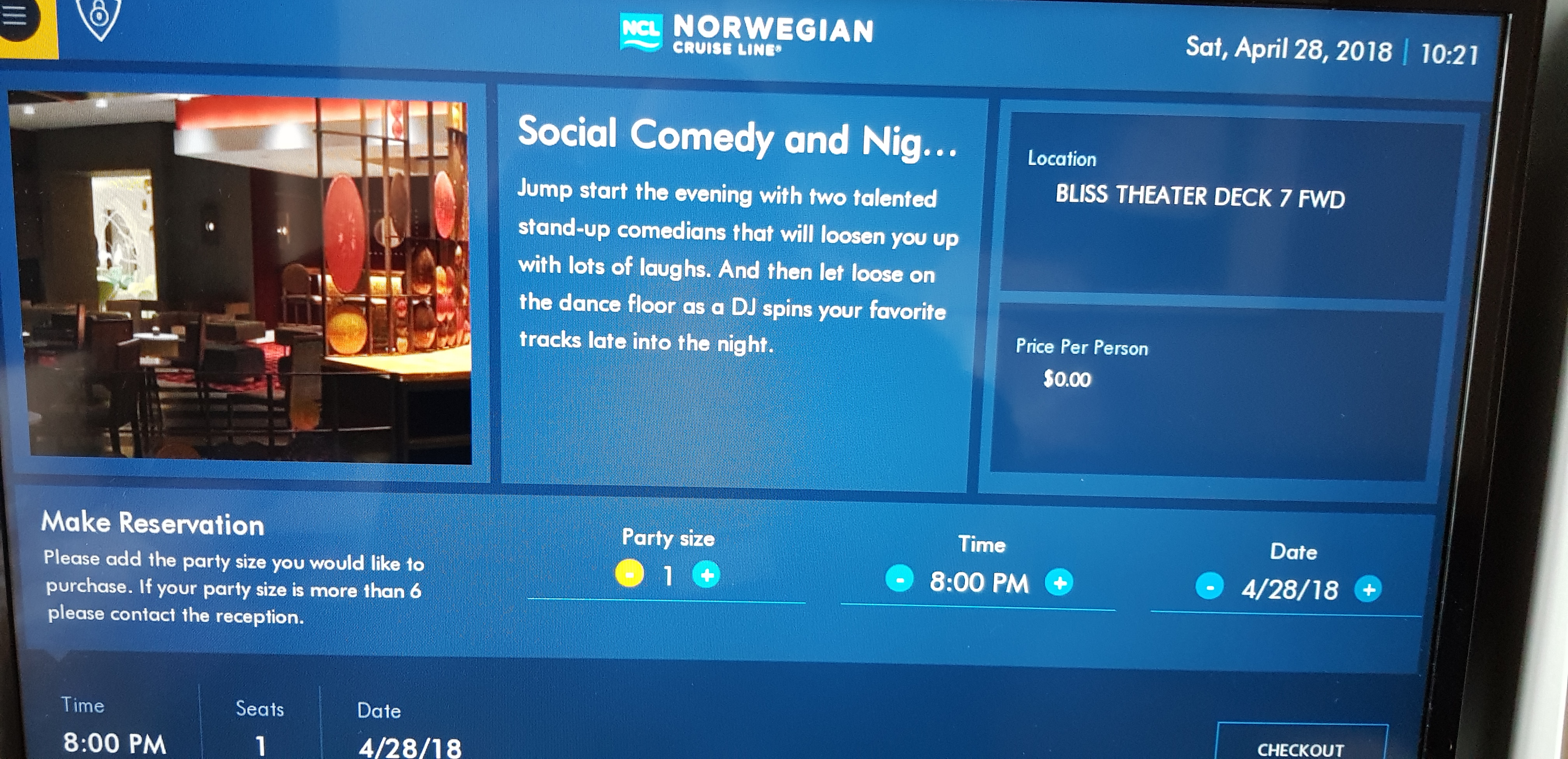Screen dimensions: 1568x759
Task: Tap the Bliss Theater Deck 7 FWD location
Action: [x=1200, y=197]
